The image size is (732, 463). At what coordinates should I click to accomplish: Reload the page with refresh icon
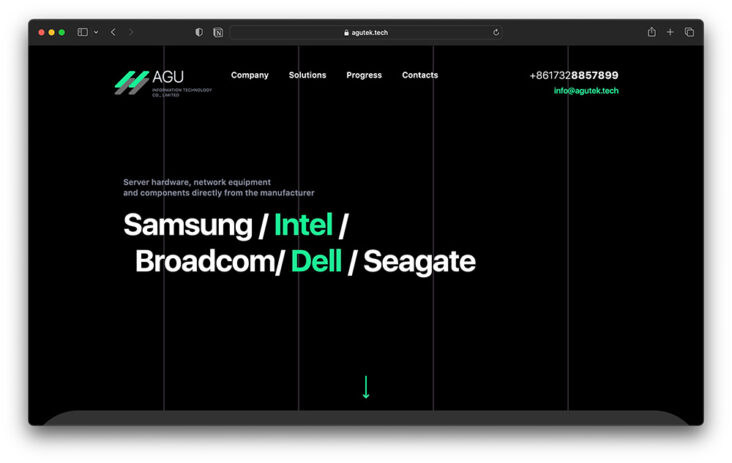coord(496,32)
